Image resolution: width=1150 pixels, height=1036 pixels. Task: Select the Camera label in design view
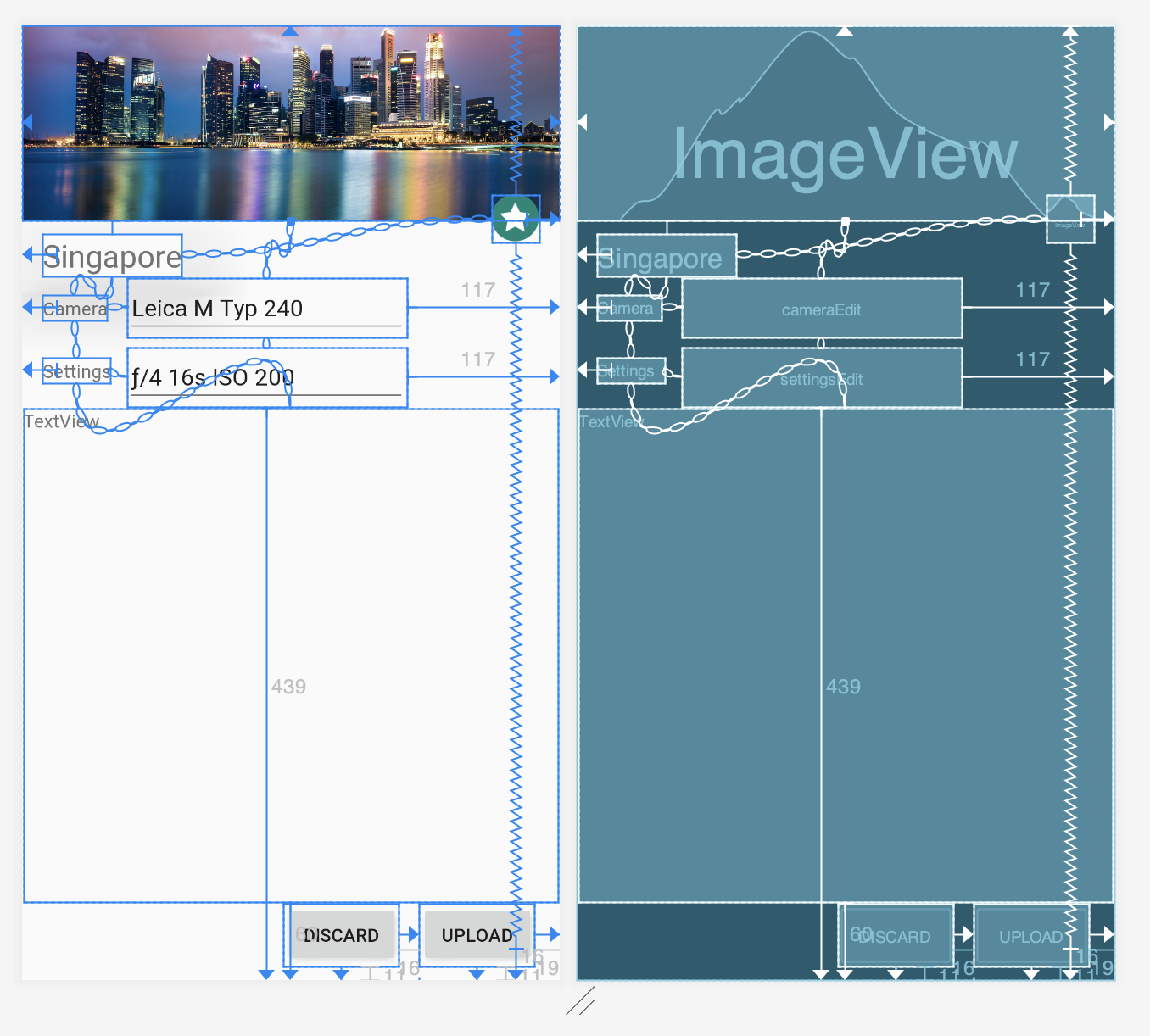point(75,309)
